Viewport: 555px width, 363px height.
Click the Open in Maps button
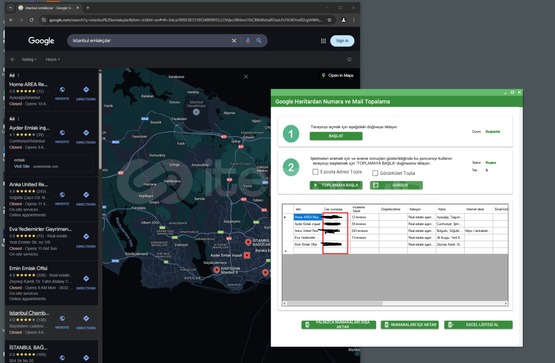point(338,75)
